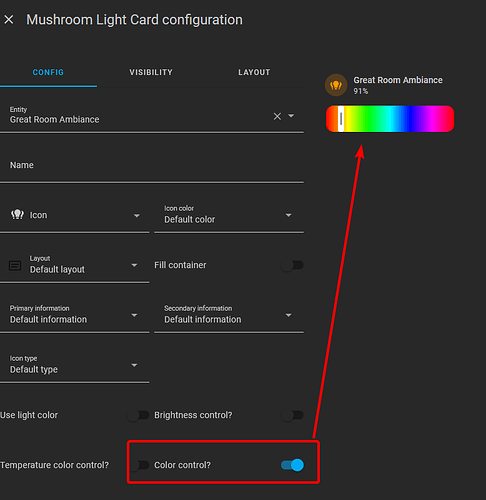Click the rainbow hue color slider
486x500 pixels.
(390, 119)
